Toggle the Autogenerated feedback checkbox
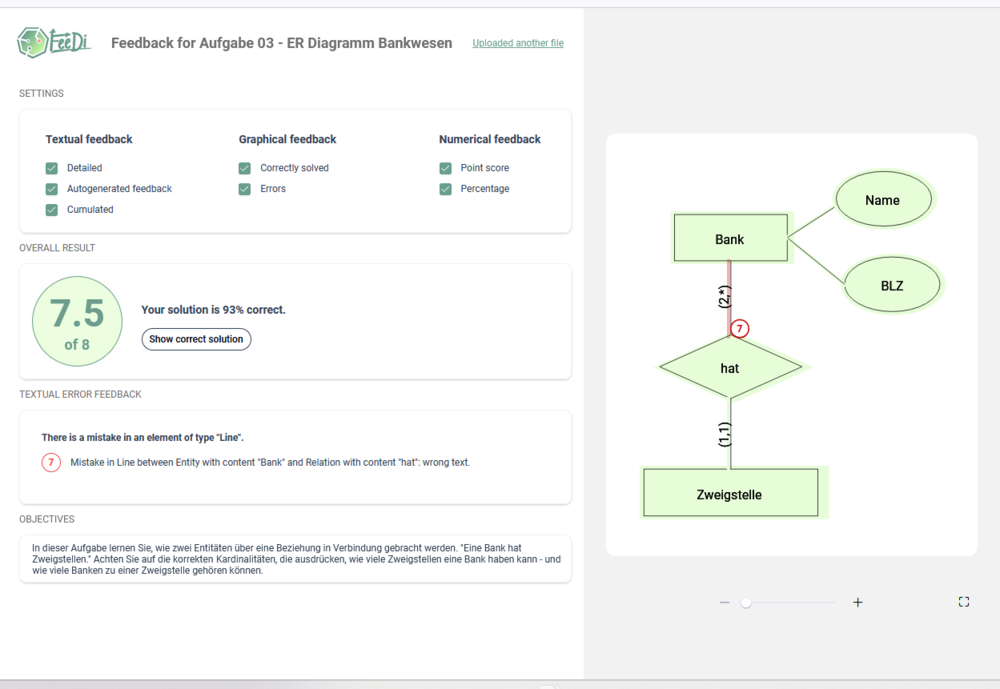This screenshot has width=1000, height=689. [x=52, y=189]
